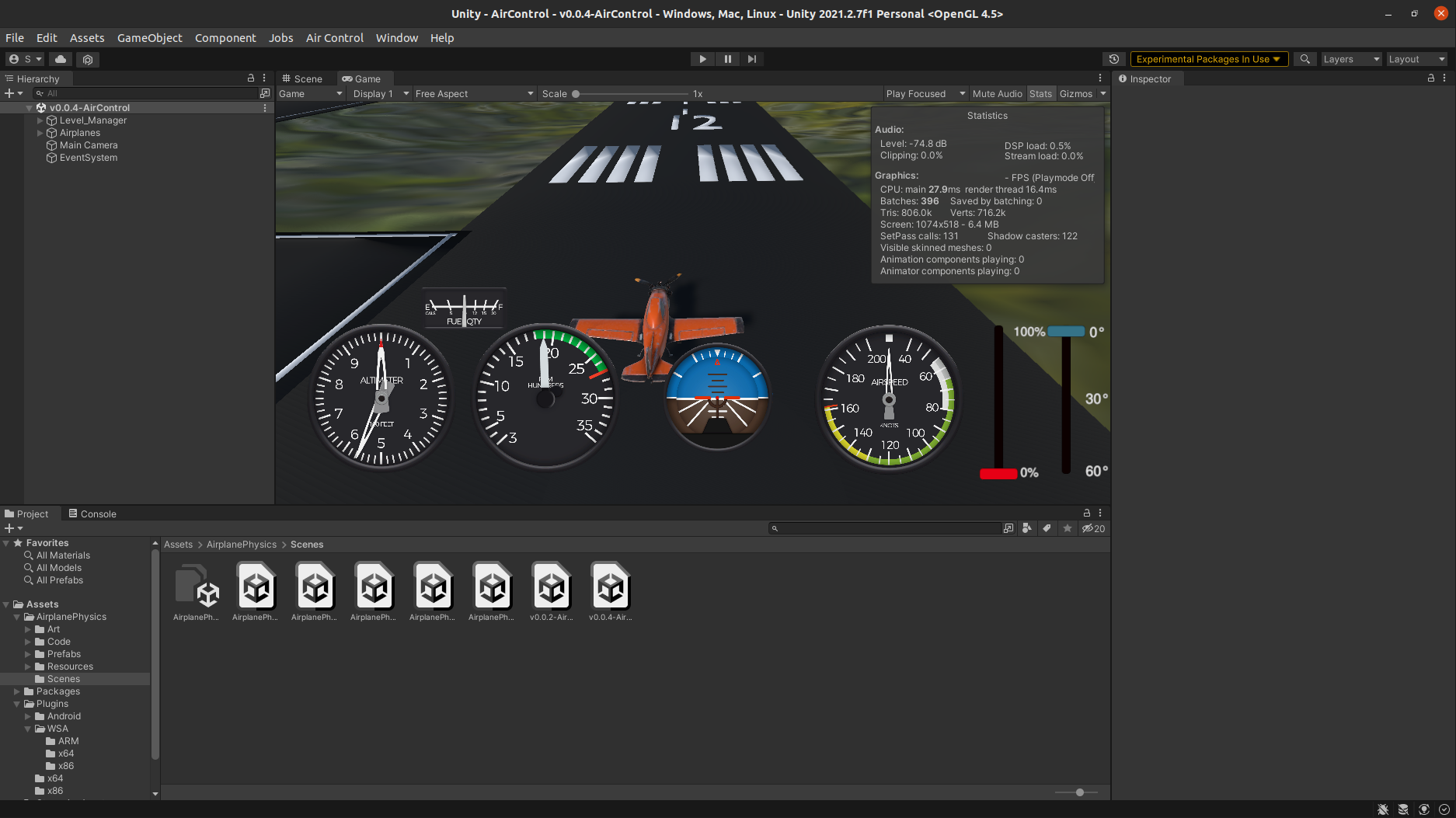Screen dimensions: 1456x818
Task: Open the account dropdown labeled S
Action: coord(25,59)
